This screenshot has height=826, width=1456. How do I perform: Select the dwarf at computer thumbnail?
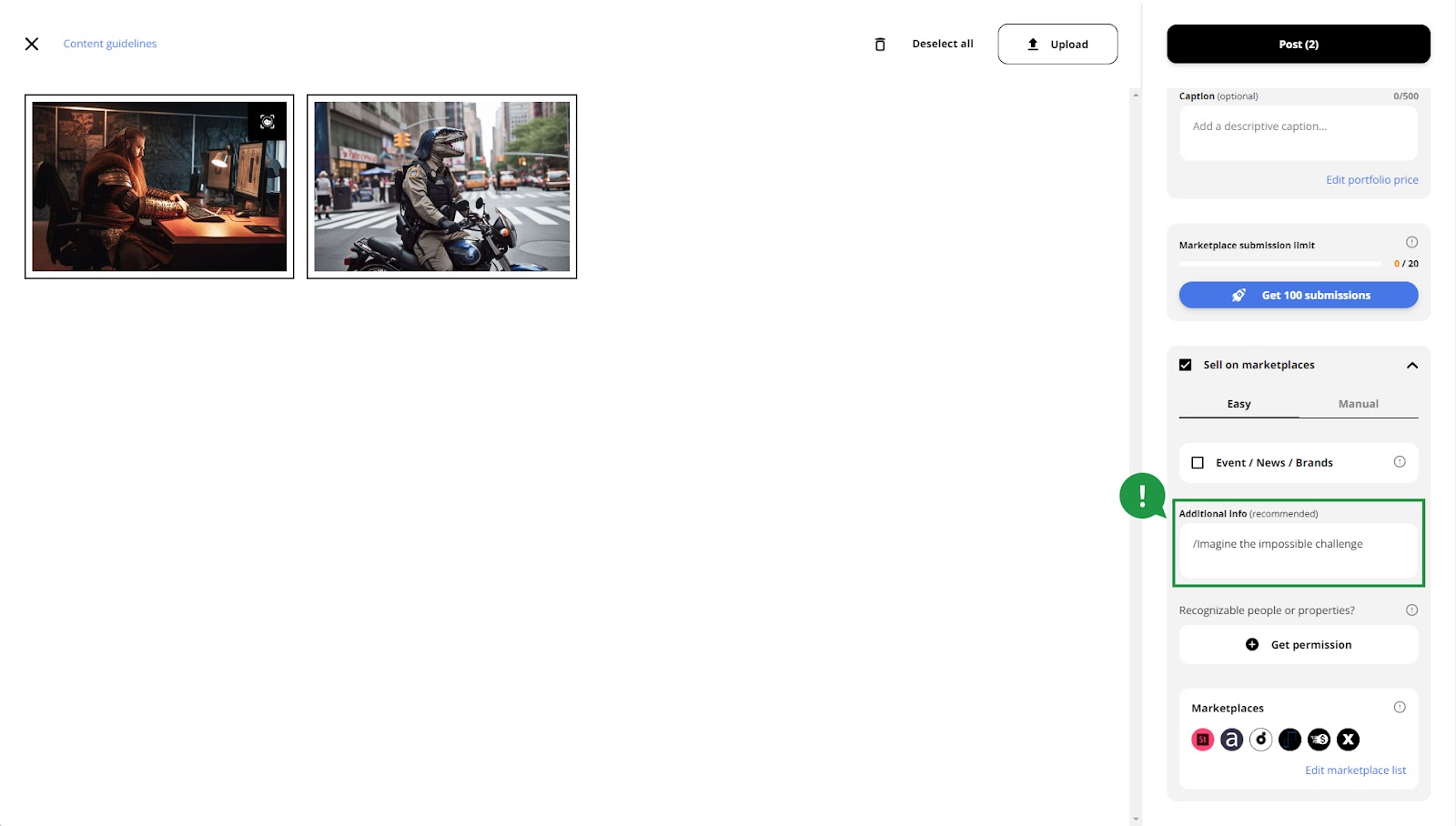(159, 186)
